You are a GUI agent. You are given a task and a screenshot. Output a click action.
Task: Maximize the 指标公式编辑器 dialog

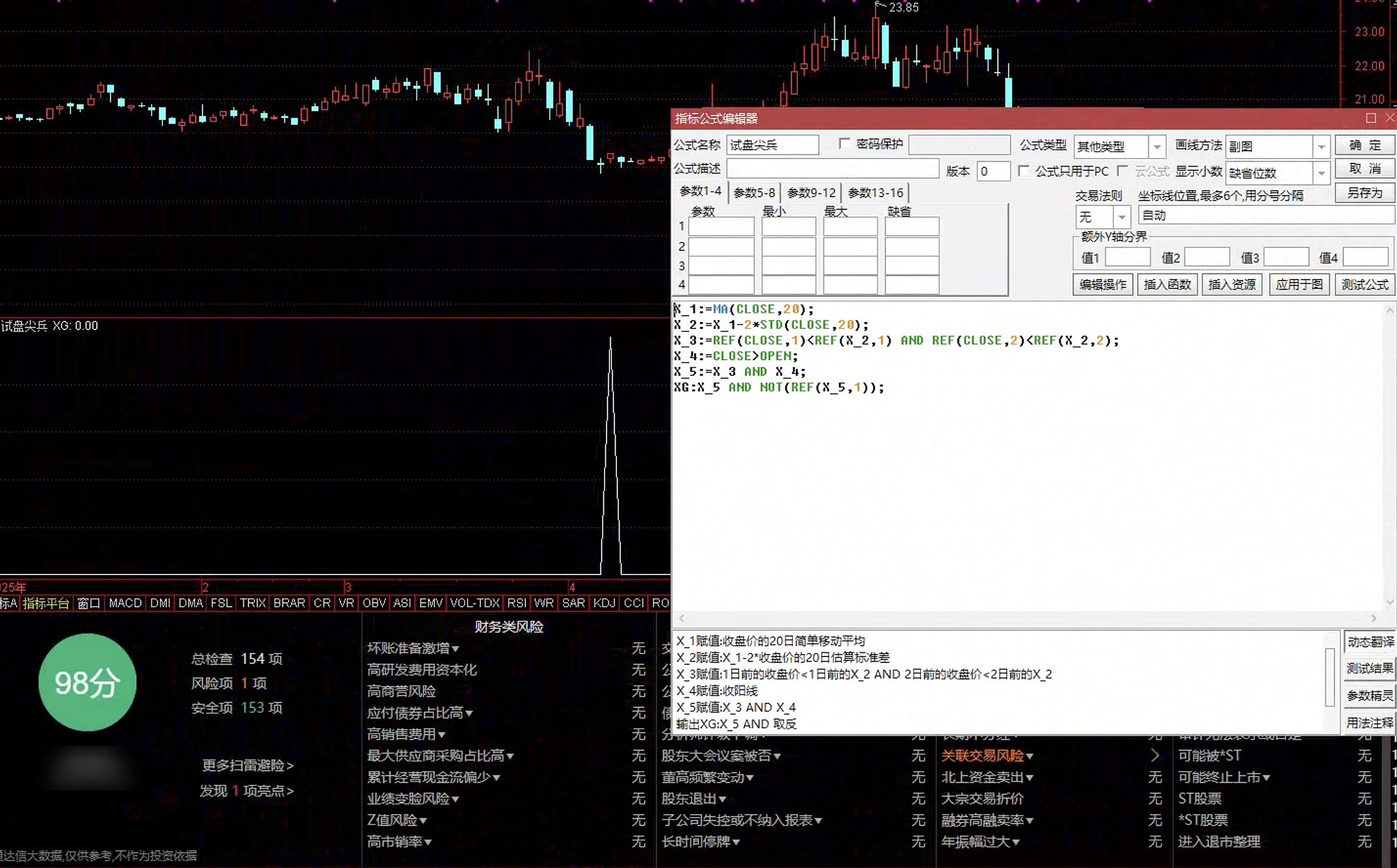pos(1371,118)
